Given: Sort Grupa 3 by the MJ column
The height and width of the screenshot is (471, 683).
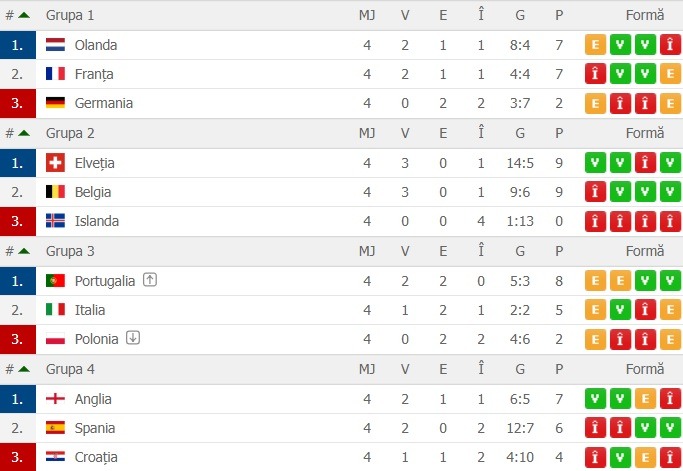Looking at the screenshot, I should click(367, 251).
